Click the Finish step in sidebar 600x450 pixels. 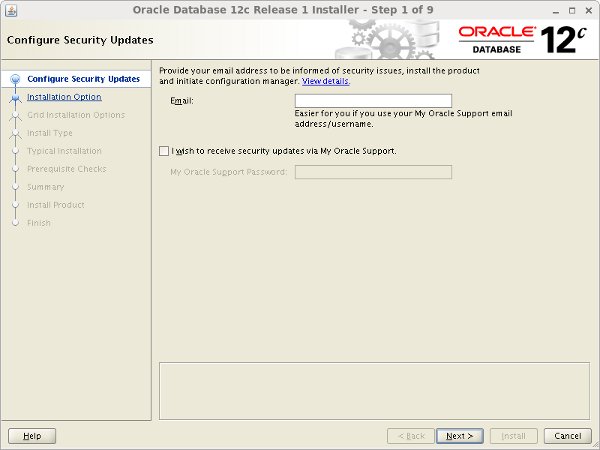(x=39, y=223)
